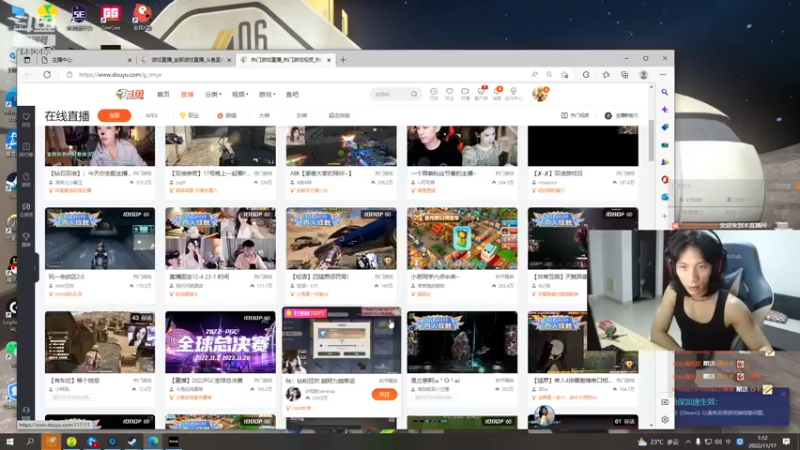Open the Edge sidebar Outlook icon
This screenshot has width=800, height=450.
(x=664, y=196)
